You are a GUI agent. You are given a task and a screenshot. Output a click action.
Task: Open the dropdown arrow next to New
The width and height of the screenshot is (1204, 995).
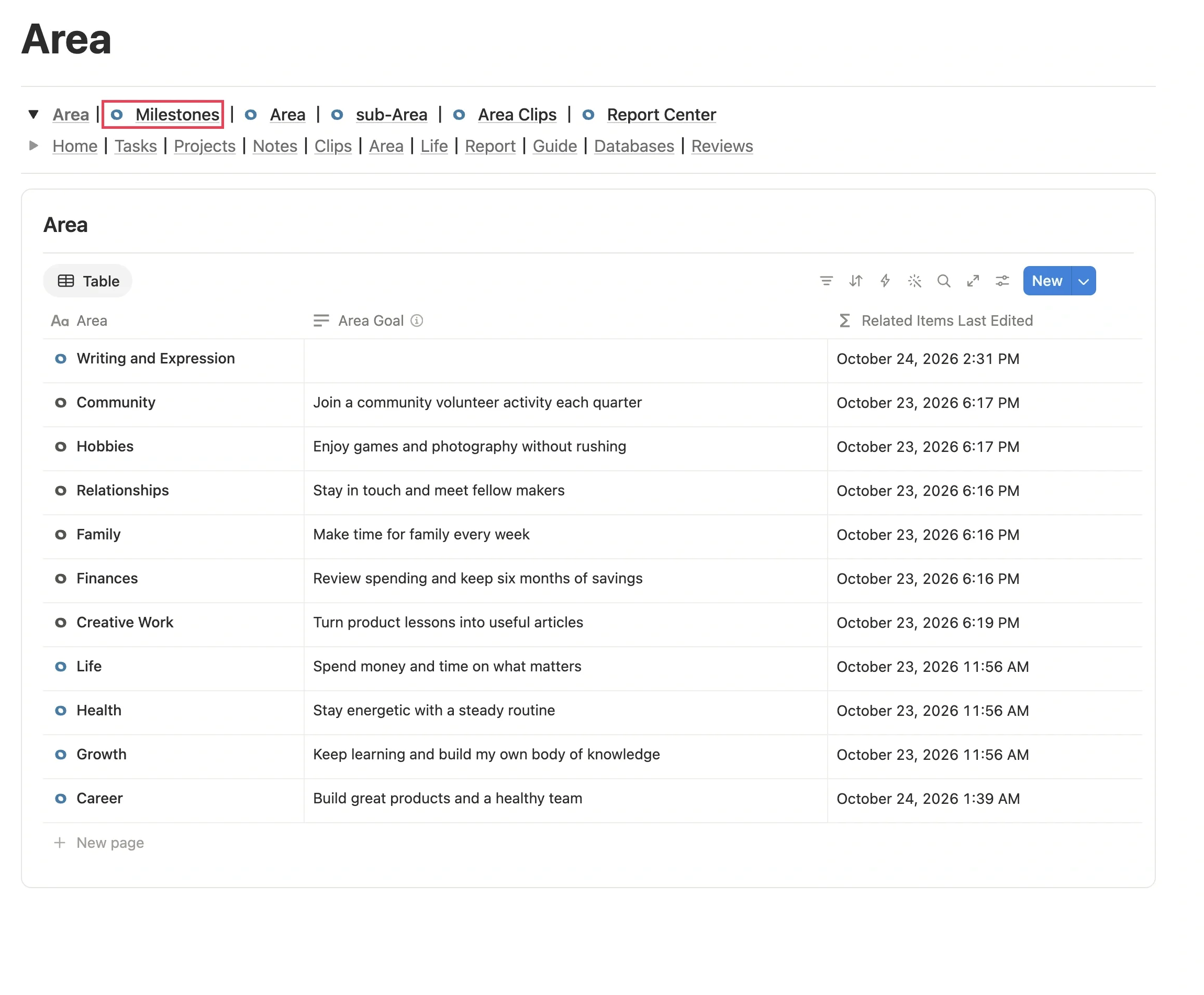point(1083,281)
